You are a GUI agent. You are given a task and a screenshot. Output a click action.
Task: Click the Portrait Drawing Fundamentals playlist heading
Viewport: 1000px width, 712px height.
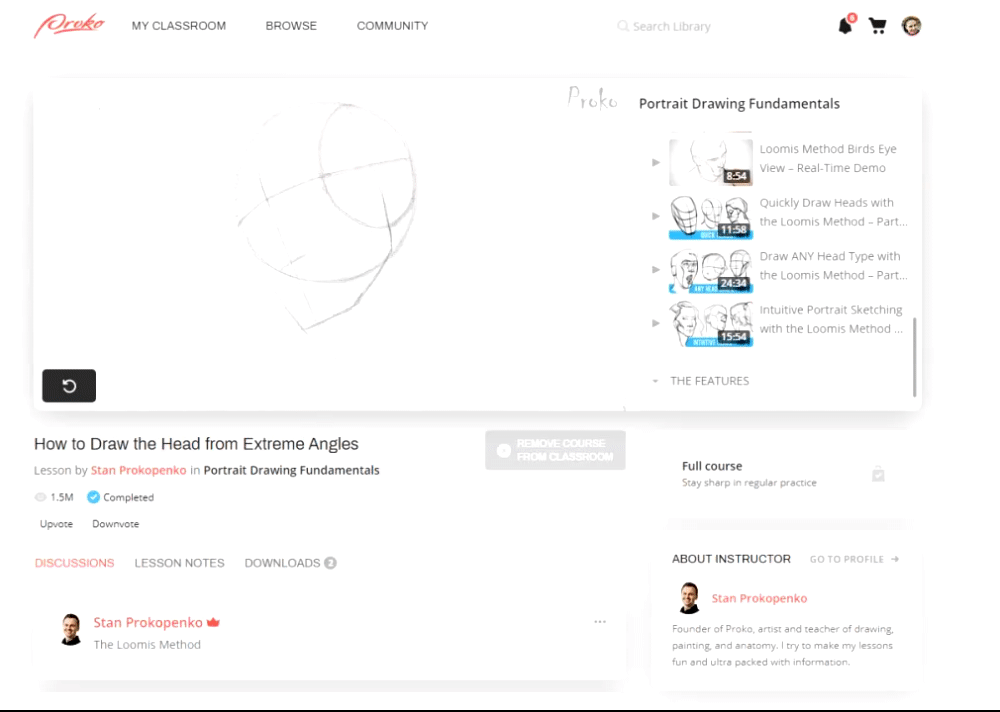tap(739, 103)
